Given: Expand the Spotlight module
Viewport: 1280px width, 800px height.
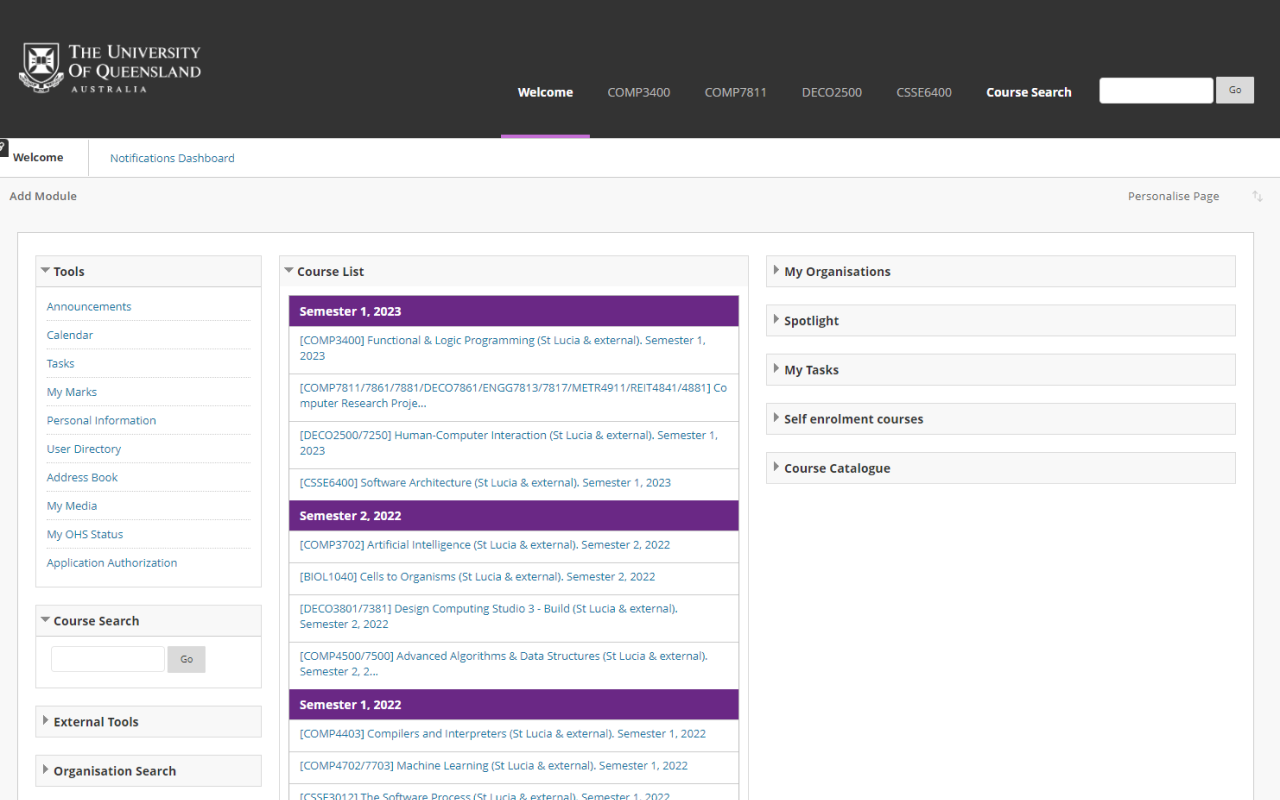Looking at the screenshot, I should point(776,319).
